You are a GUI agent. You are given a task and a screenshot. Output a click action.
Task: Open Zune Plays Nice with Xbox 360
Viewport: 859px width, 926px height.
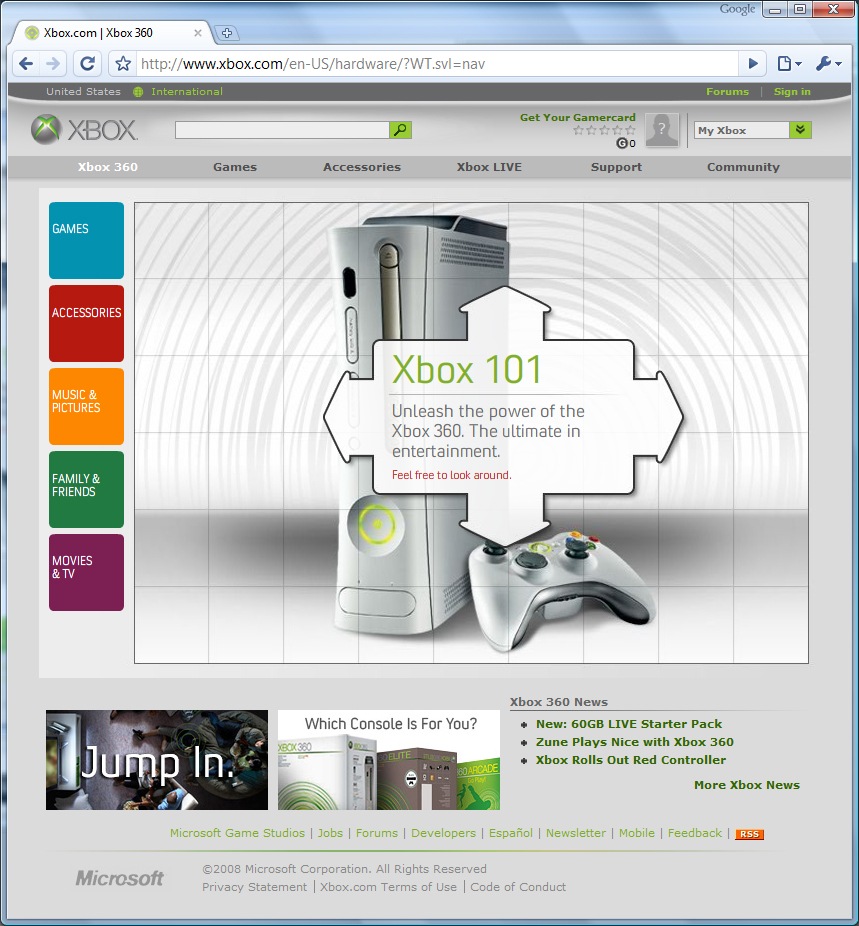(x=635, y=742)
